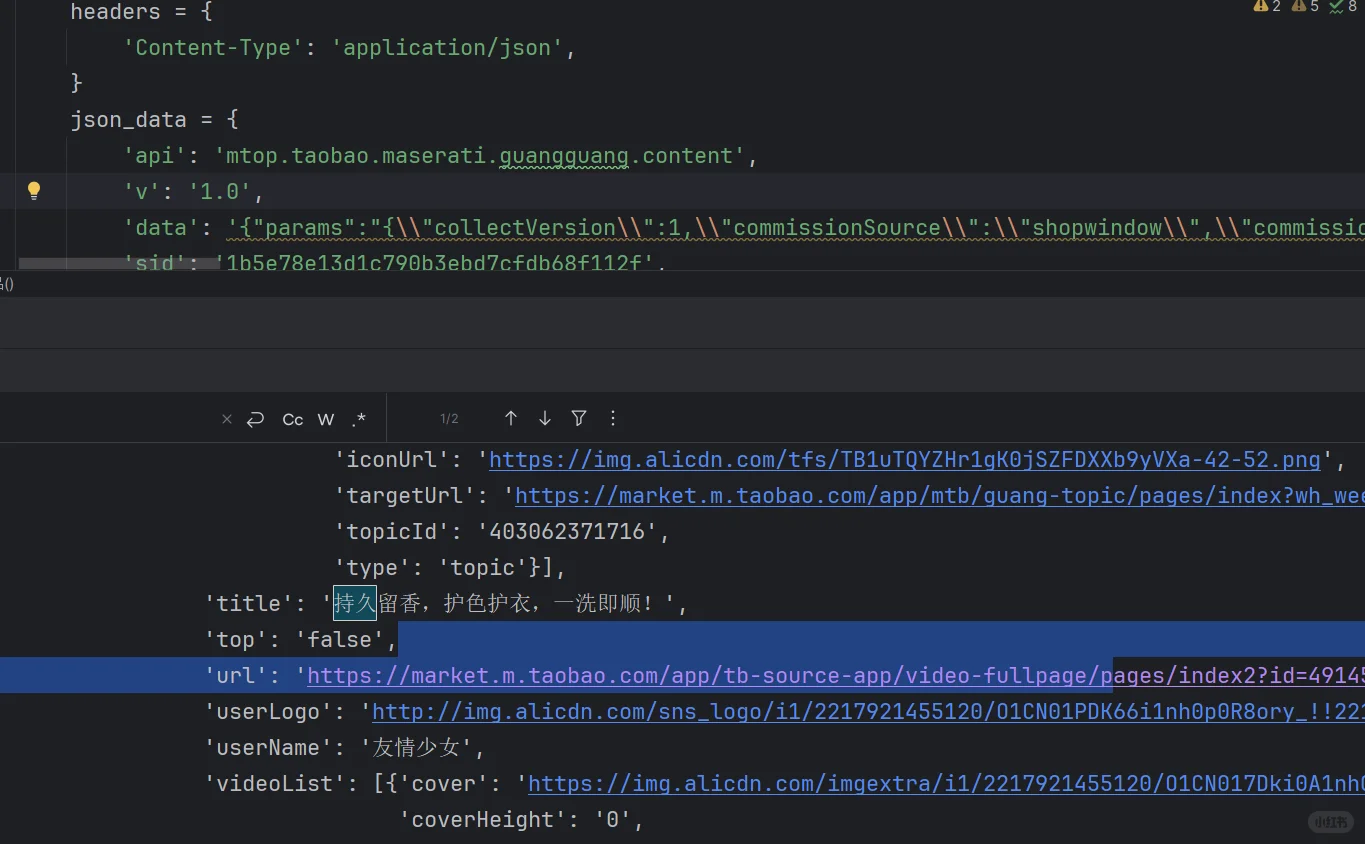1365x844 pixels.
Task: Click the 'v': '1.0' line
Action: tap(193, 192)
